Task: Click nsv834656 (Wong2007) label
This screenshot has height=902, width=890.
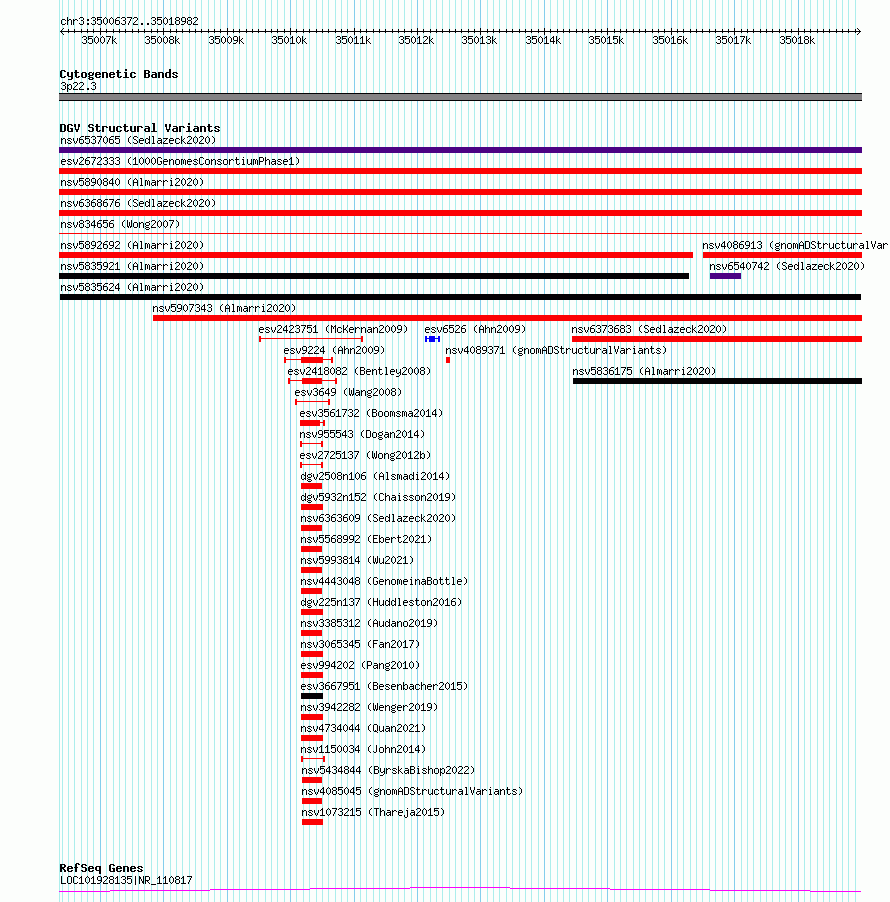Action: [120, 224]
